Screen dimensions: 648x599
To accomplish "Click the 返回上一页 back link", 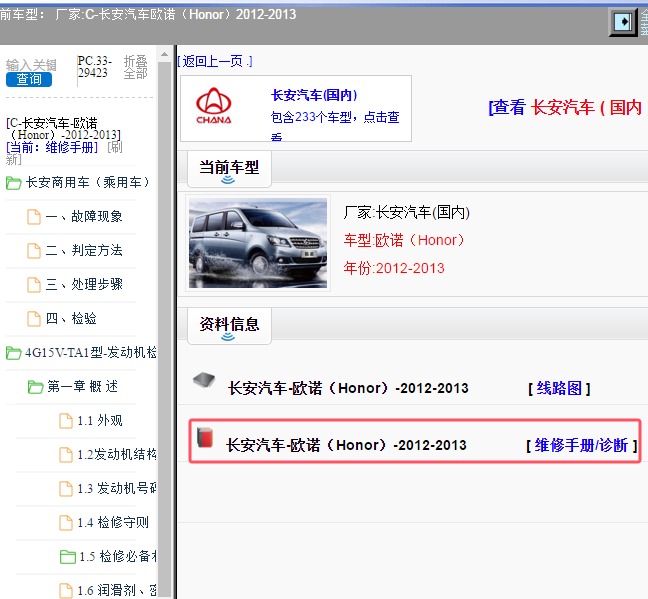I will pyautogui.click(x=215, y=62).
